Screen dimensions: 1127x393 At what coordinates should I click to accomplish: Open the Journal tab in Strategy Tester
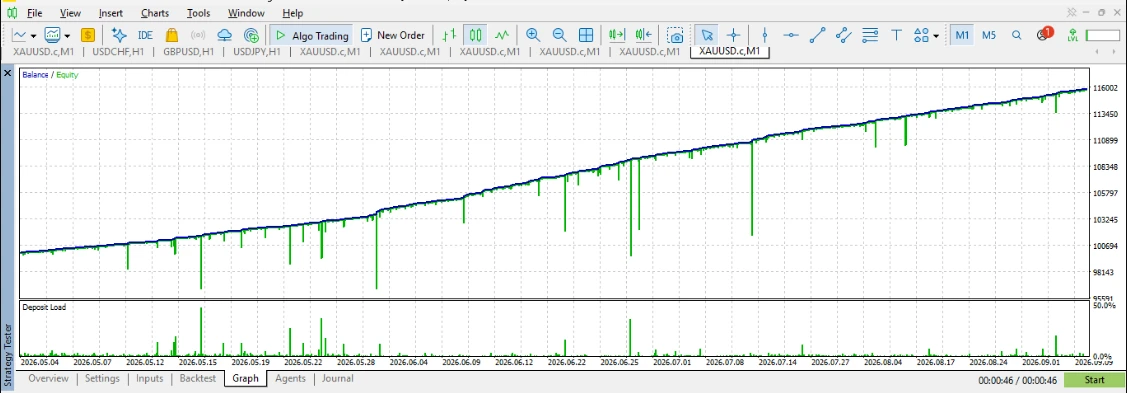coord(337,379)
